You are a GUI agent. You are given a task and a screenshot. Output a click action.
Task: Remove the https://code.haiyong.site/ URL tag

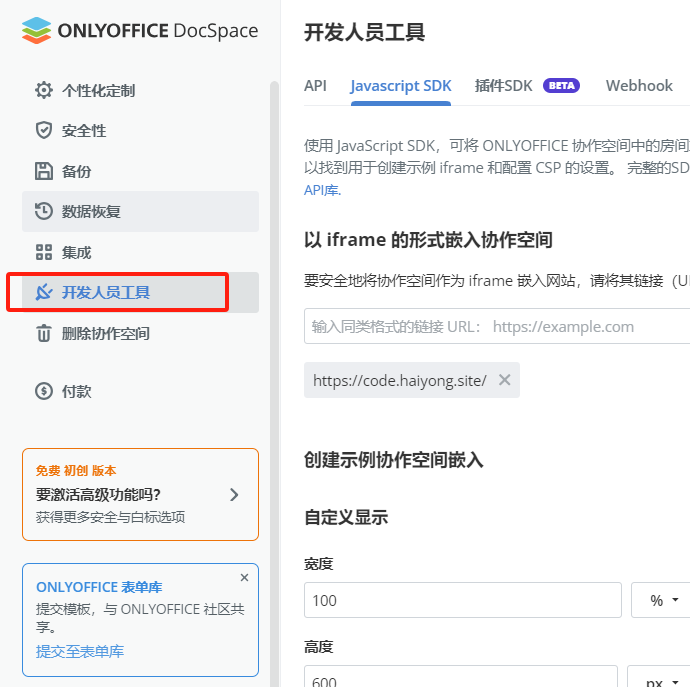click(x=504, y=380)
